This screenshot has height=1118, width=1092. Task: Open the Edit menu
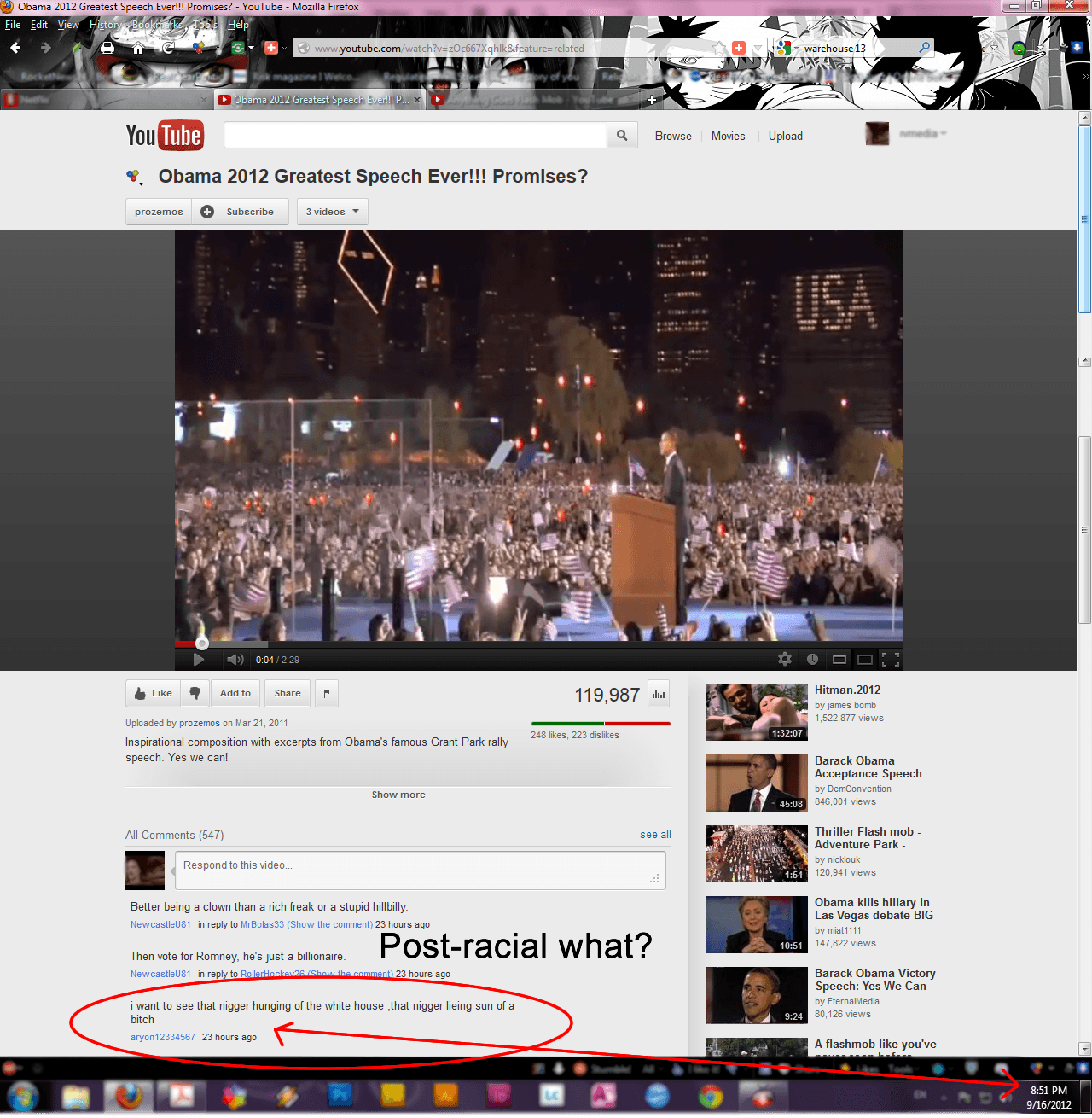tap(39, 25)
